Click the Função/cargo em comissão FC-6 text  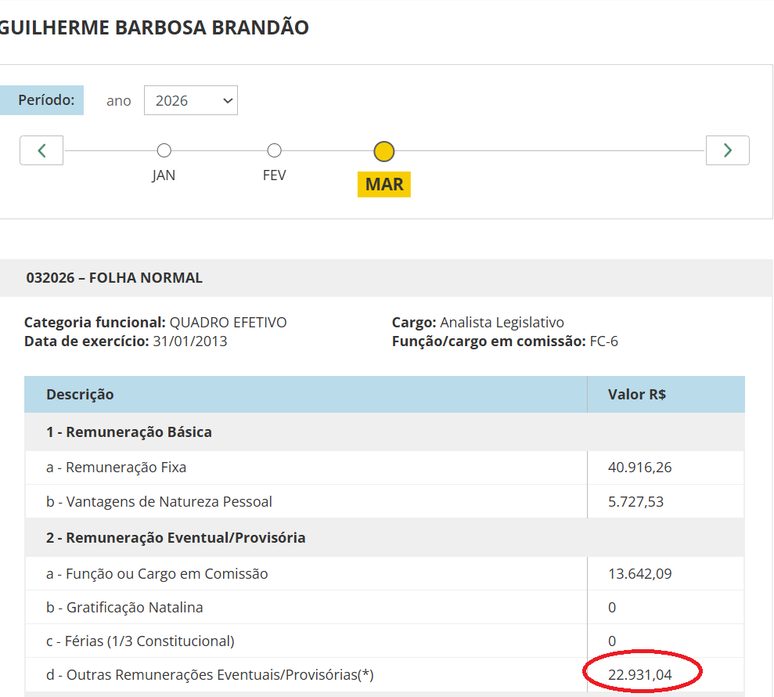(x=504, y=341)
